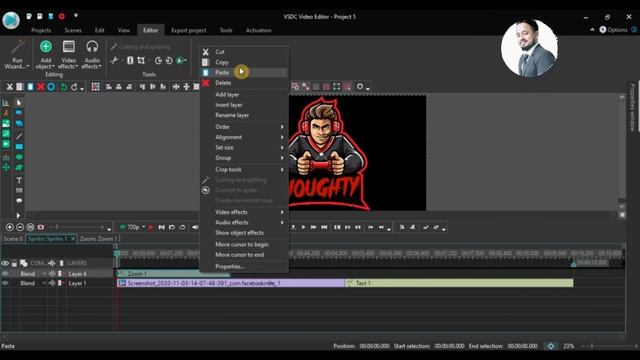The width and height of the screenshot is (640, 360).
Task: Select the speech bubble tooltip tool
Action: click(19, 200)
